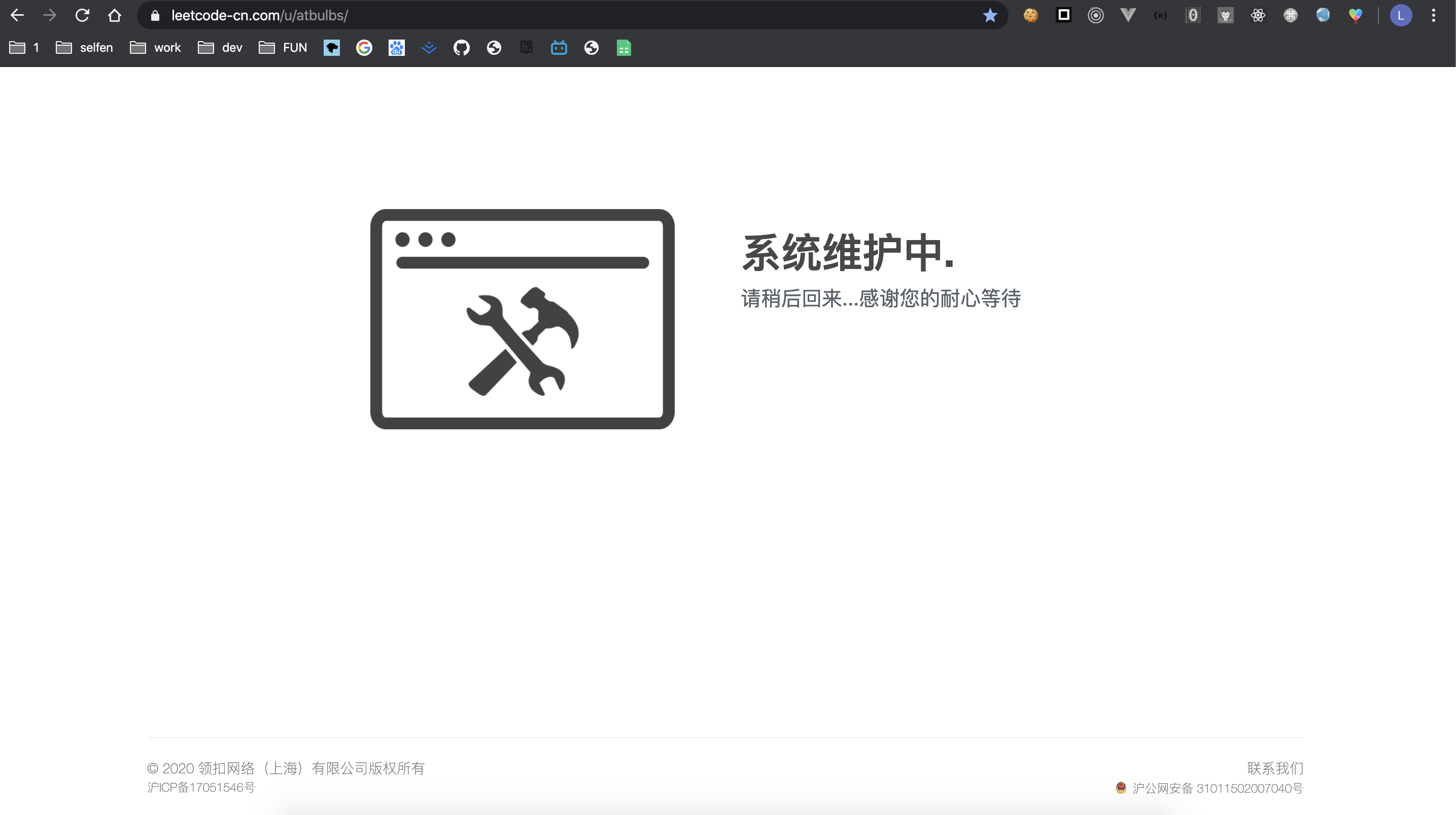The width and height of the screenshot is (1456, 815).
Task: Toggle the bookmark star in address bar
Action: point(990,15)
